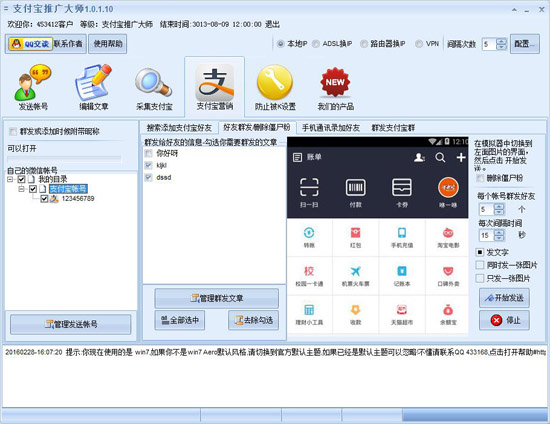The width and height of the screenshot is (550, 424).
Task: Click the red 停止 stop button
Action: pos(504,320)
